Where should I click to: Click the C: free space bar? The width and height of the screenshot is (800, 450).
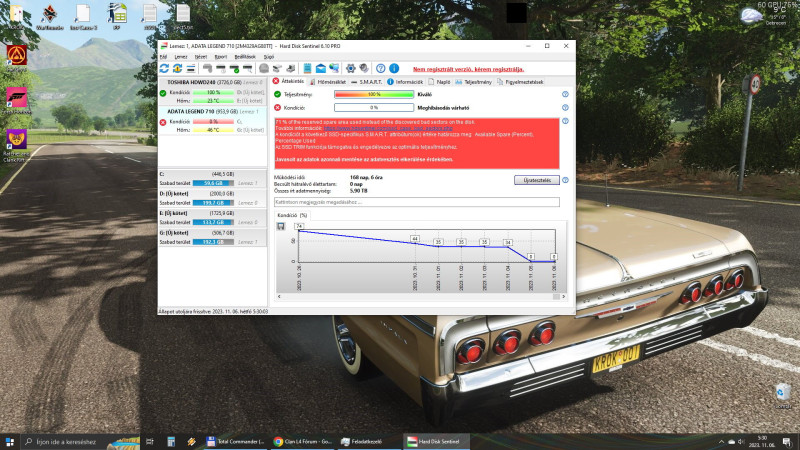pos(213,183)
